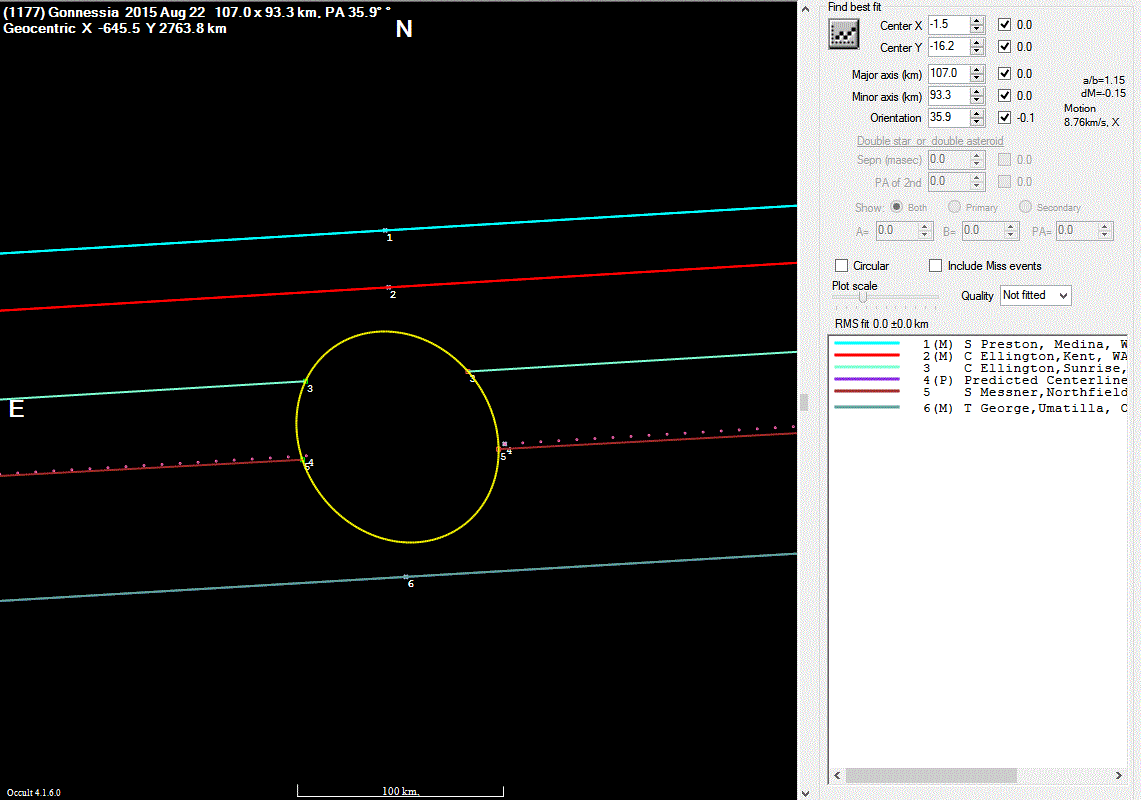Click the Orientation value field
This screenshot has height=800, width=1141.
(x=950, y=117)
